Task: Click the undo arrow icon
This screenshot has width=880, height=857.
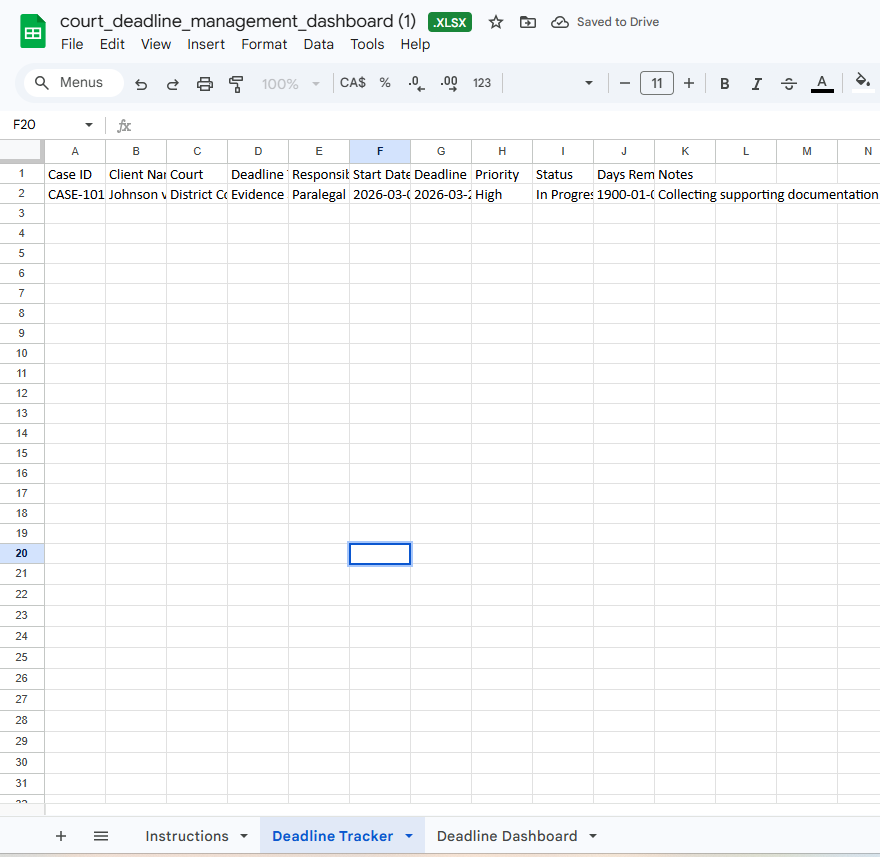Action: 141,84
